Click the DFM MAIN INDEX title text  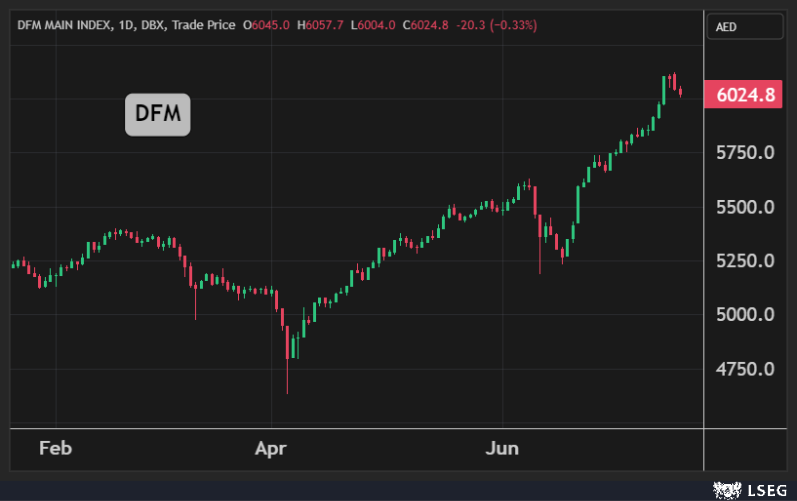click(x=62, y=25)
